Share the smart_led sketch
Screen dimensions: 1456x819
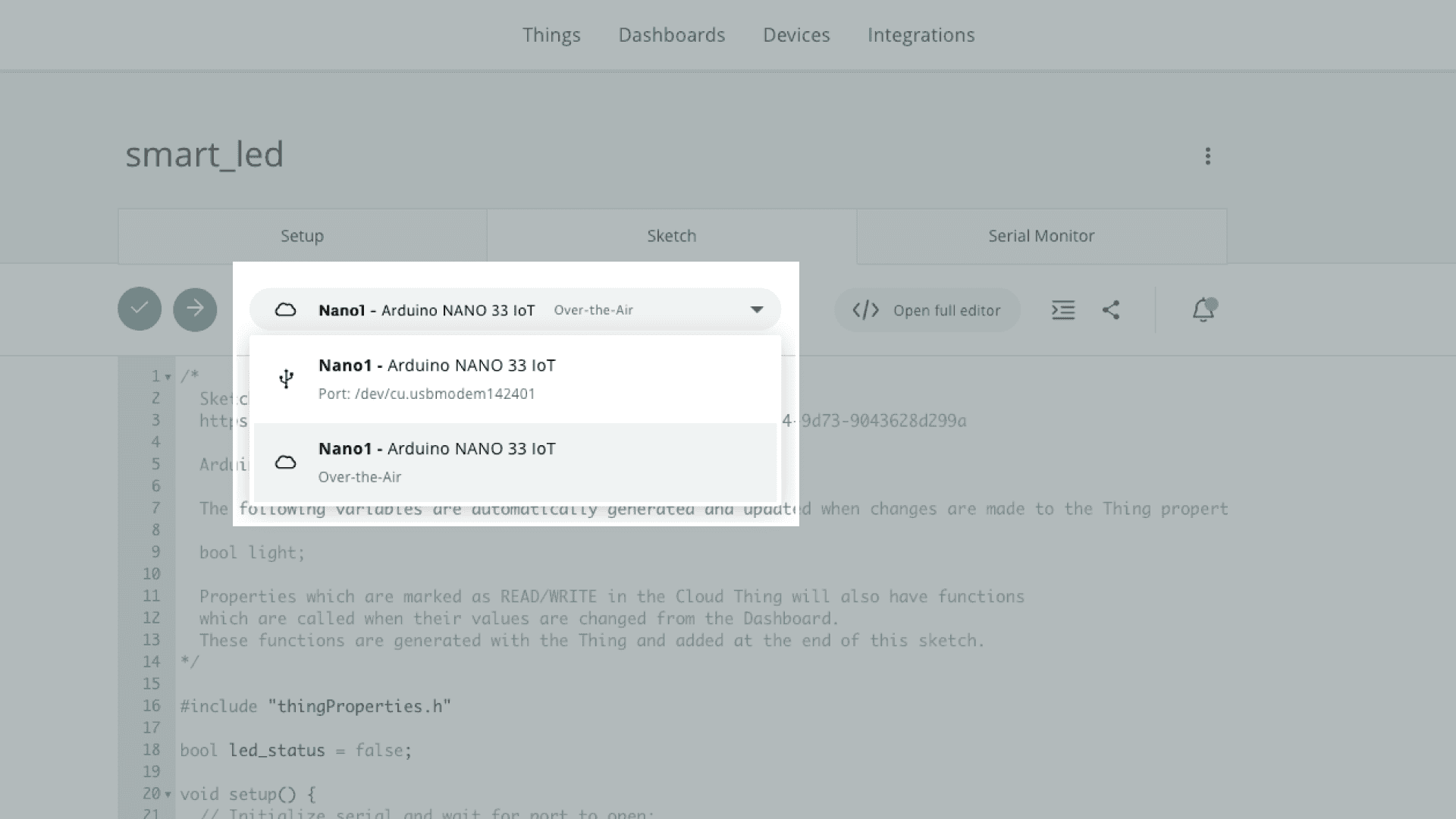1111,309
